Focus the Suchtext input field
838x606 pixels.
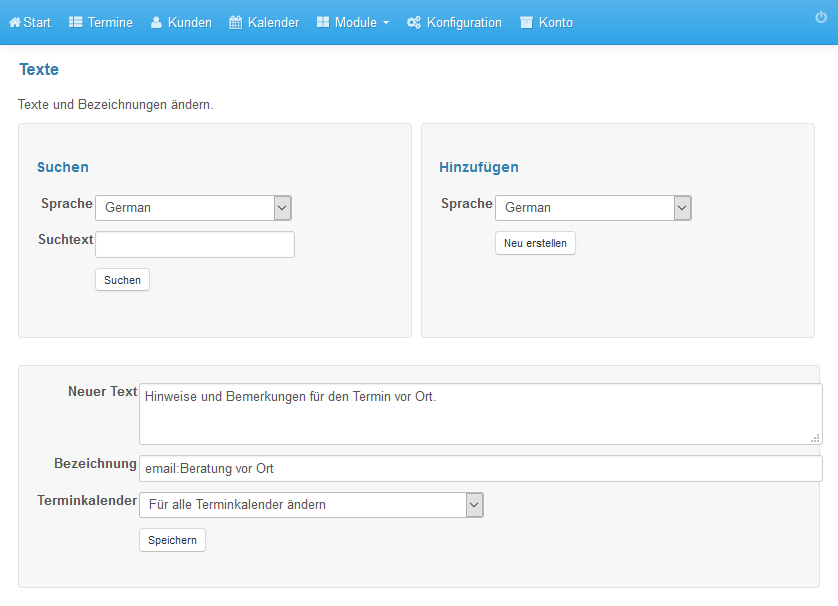[195, 244]
